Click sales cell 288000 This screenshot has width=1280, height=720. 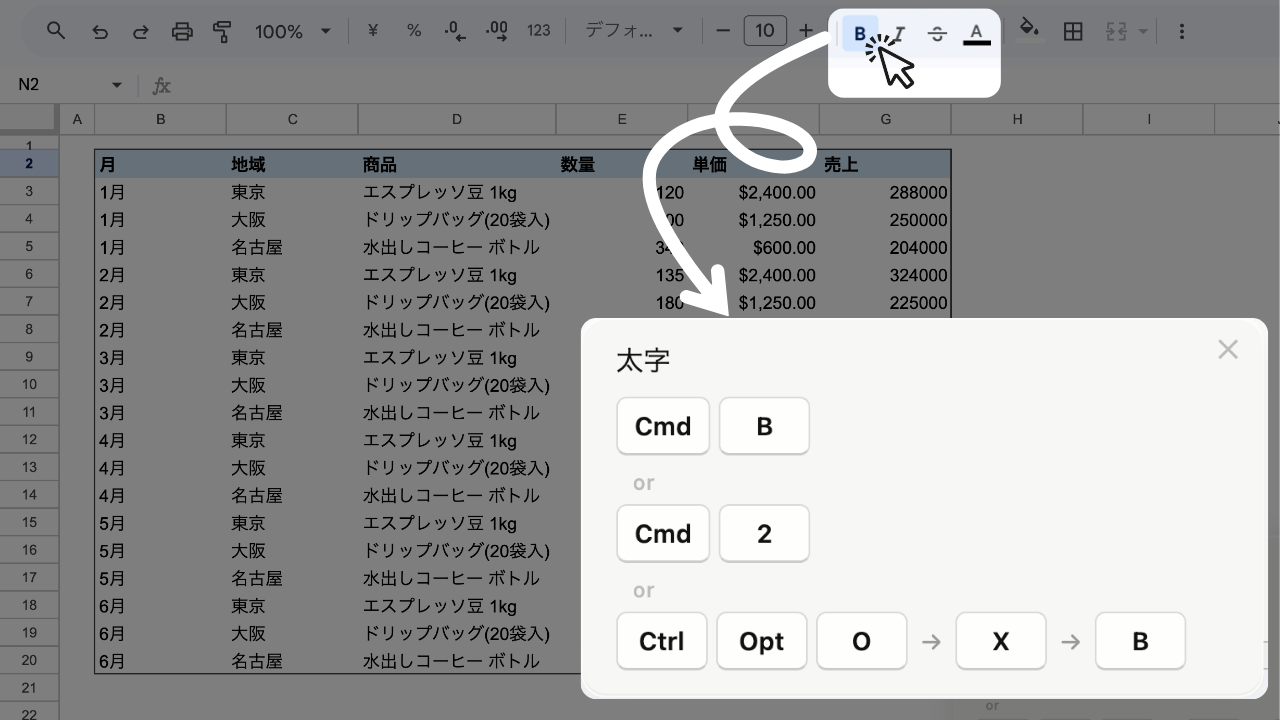click(x=885, y=192)
